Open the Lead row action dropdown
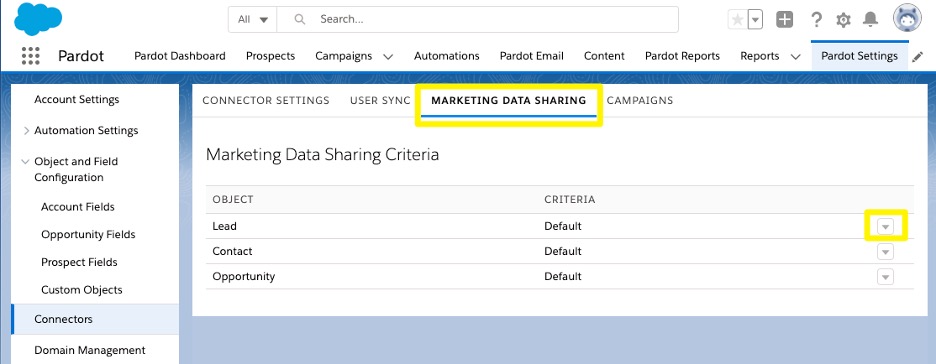 [x=885, y=226]
